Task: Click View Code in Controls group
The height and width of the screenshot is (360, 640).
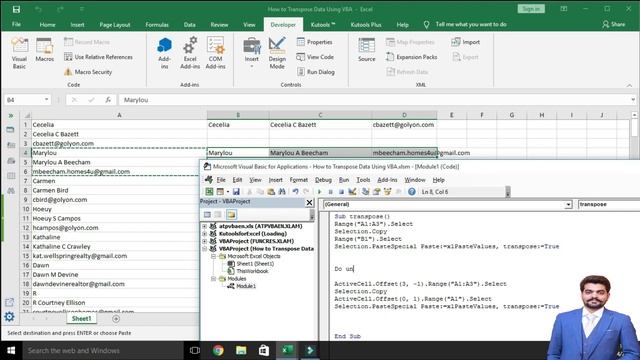Action: tap(315, 57)
